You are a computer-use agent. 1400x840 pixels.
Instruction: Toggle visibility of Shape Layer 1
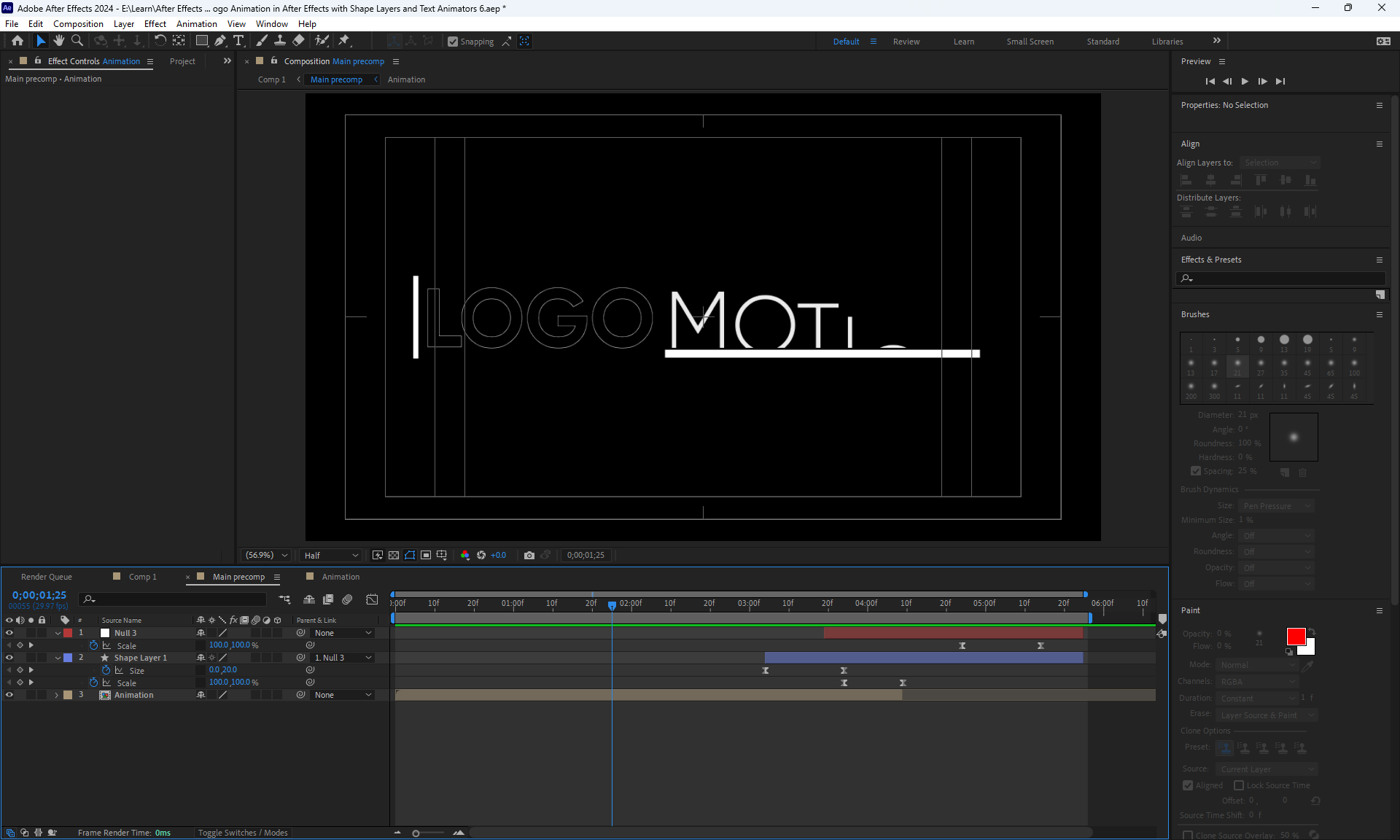9,658
